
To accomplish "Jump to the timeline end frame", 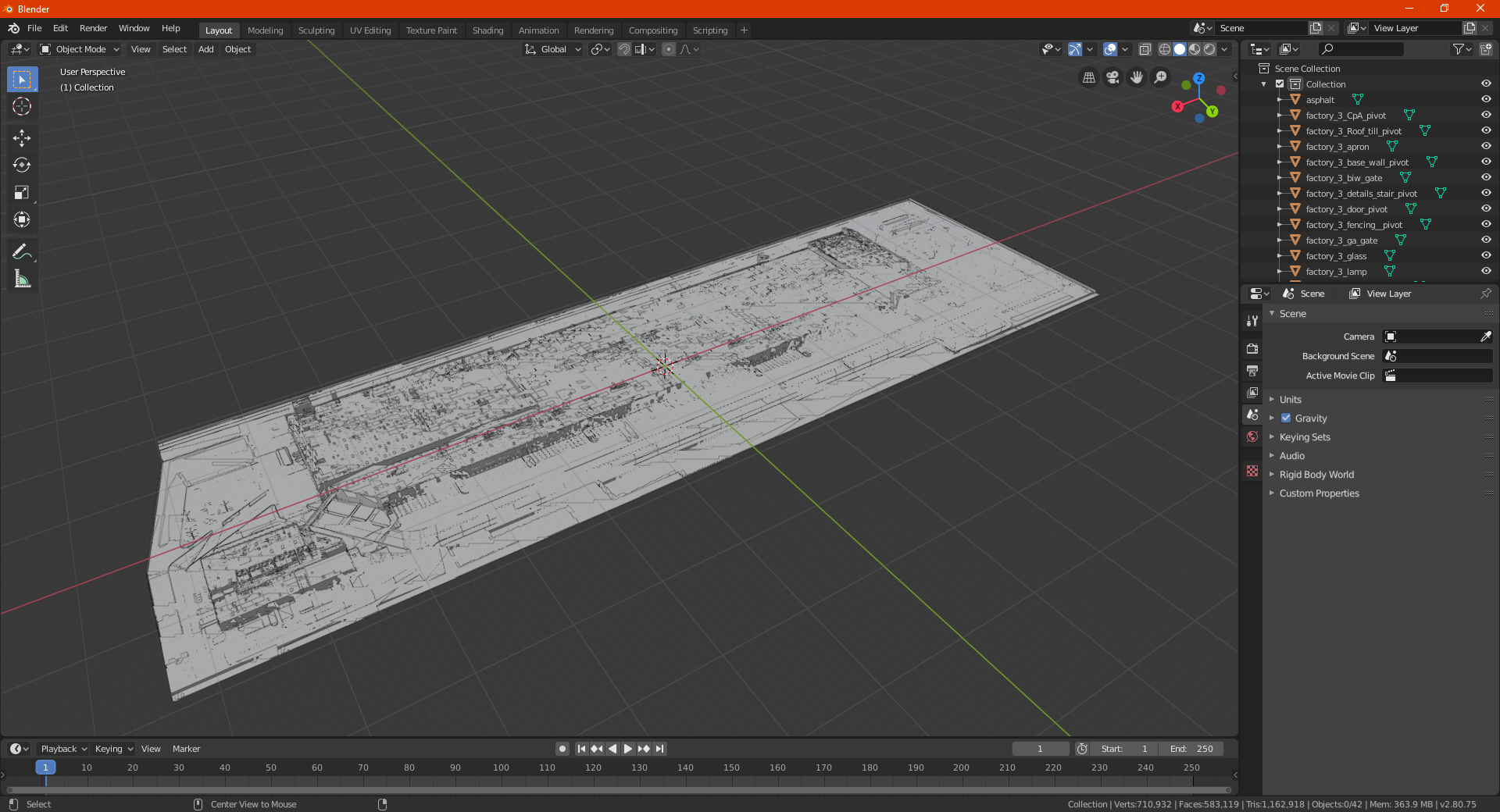I will 659,749.
